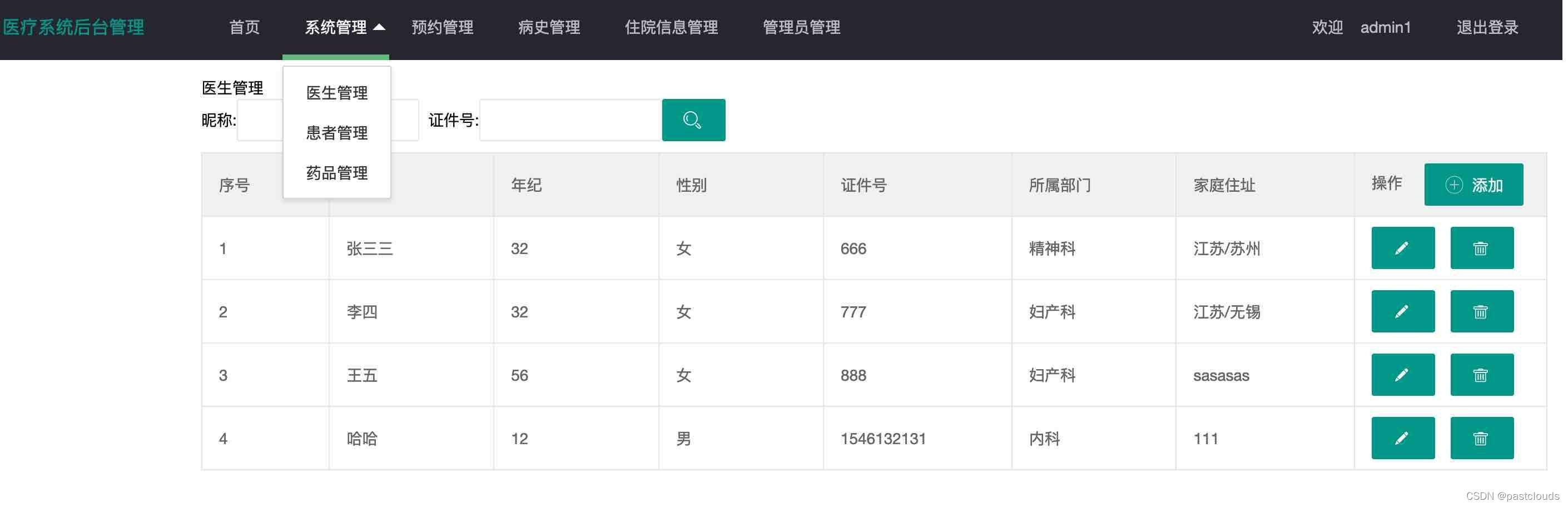Collapse the 系统管理 dropdown menu
This screenshot has height=507, width=1568.
(346, 27)
